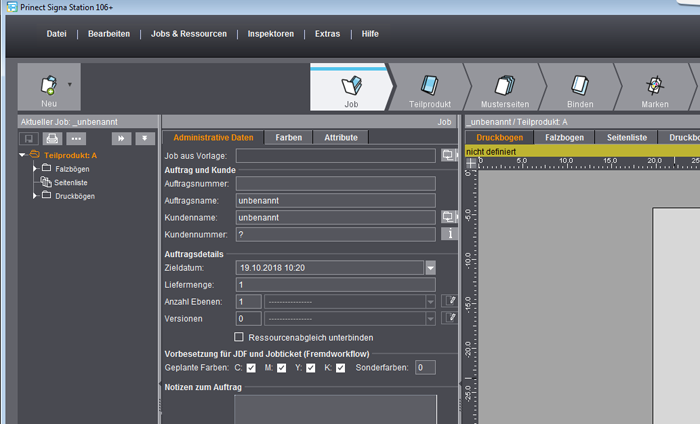Open the Bearbeiten menu
The height and width of the screenshot is (424, 700).
coord(109,34)
